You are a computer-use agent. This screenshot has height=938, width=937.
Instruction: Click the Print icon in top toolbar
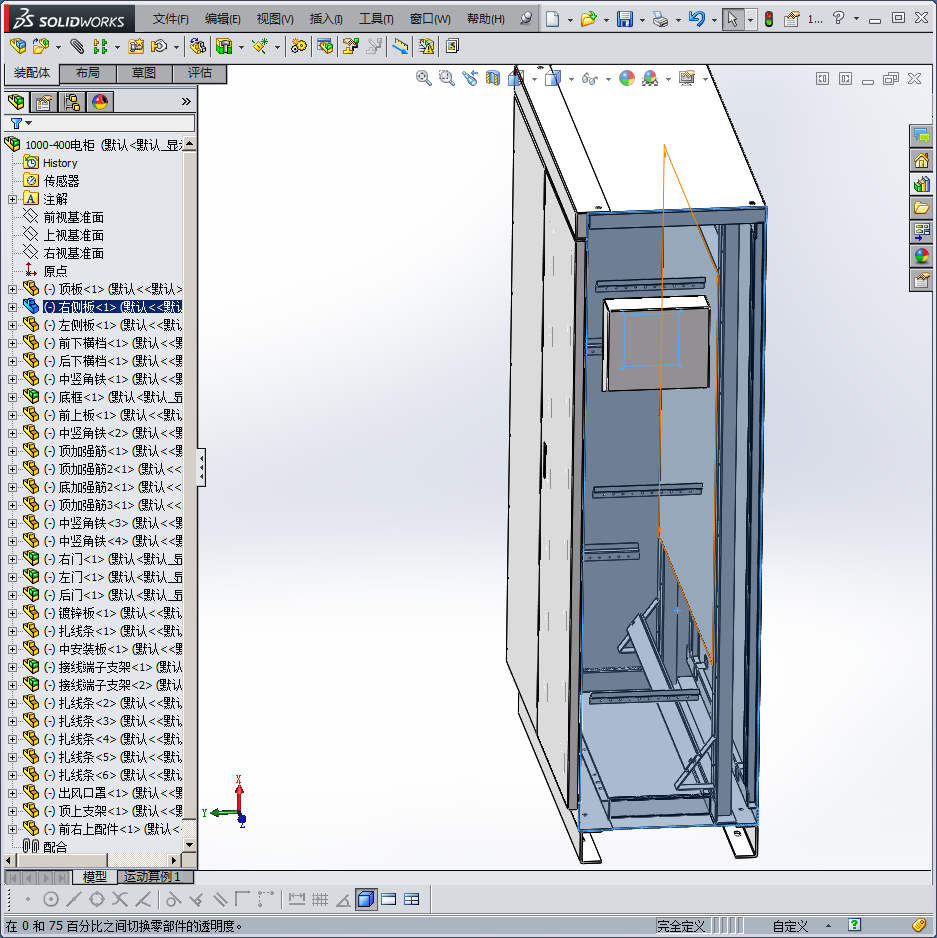click(x=659, y=19)
